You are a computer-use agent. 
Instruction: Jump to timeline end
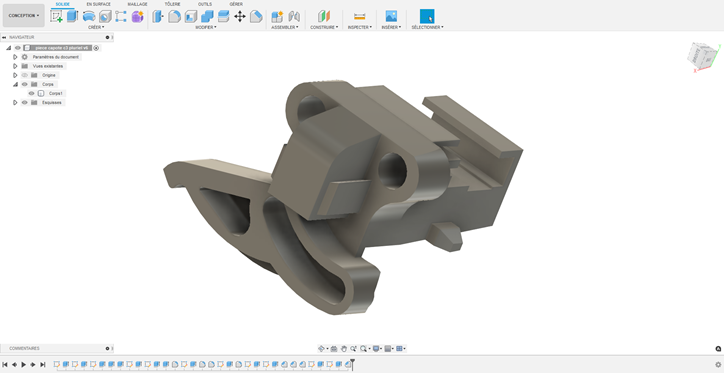(x=42, y=364)
